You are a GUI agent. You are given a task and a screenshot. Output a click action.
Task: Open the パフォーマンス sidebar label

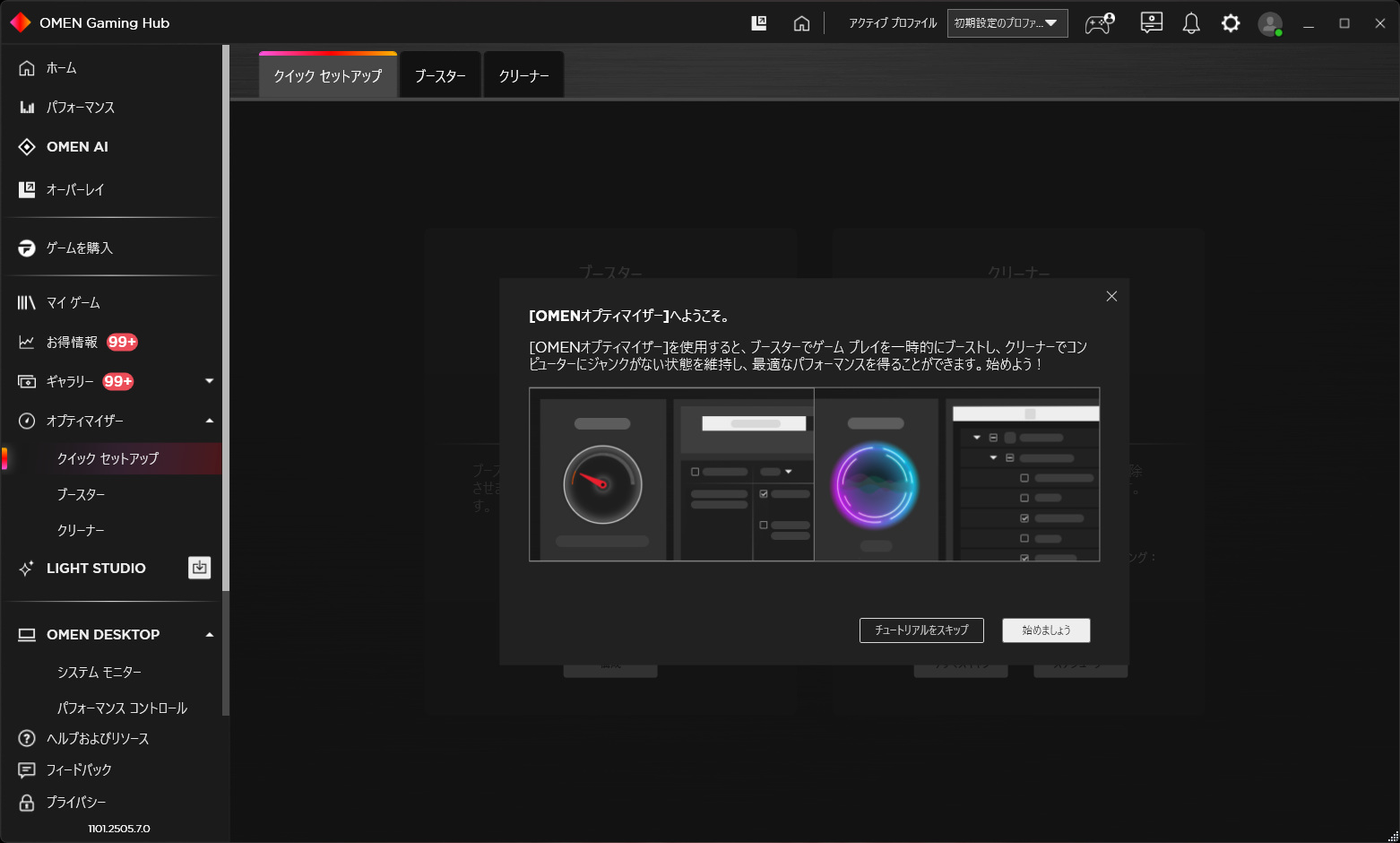point(81,108)
